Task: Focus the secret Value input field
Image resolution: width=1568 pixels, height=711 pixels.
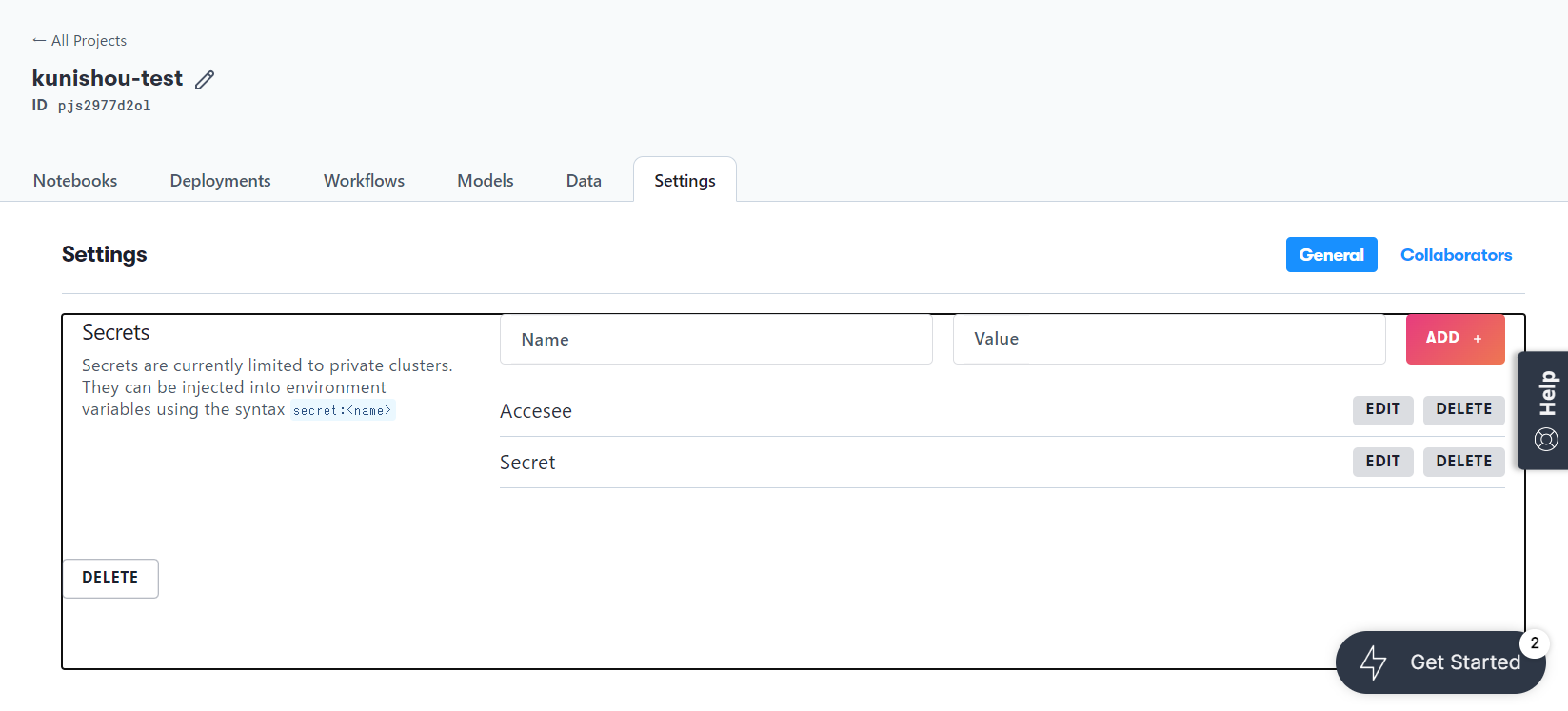Action: tap(1169, 340)
